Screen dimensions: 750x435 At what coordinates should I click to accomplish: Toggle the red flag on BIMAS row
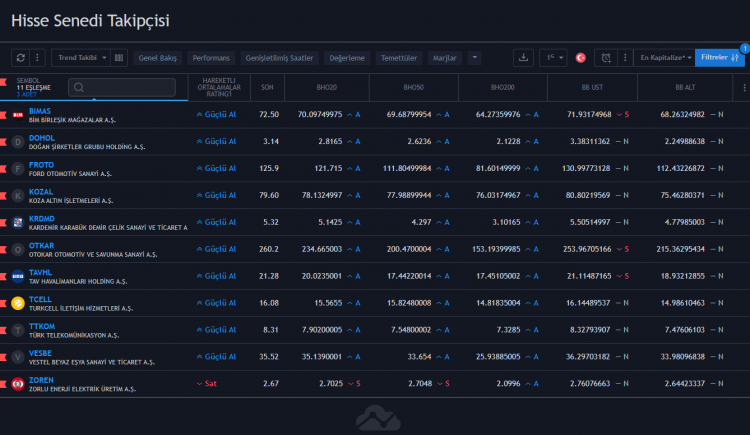click(x=3, y=115)
